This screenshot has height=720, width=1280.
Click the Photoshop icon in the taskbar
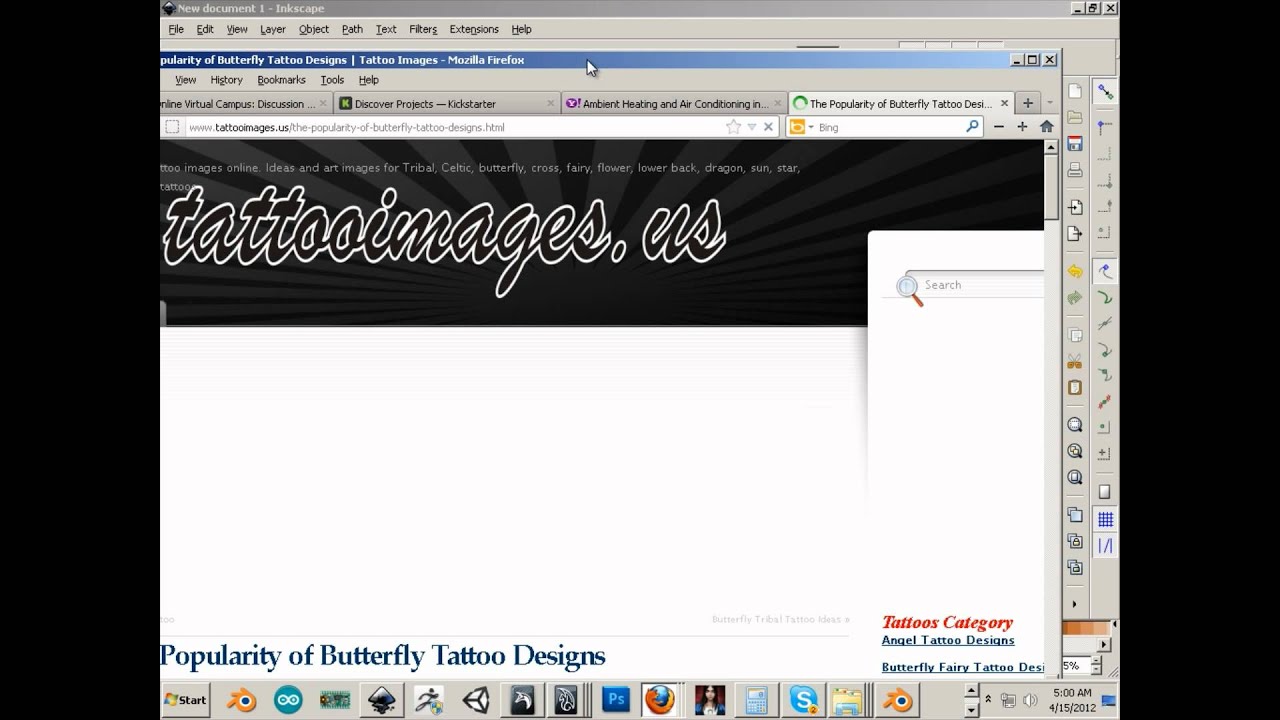point(616,700)
